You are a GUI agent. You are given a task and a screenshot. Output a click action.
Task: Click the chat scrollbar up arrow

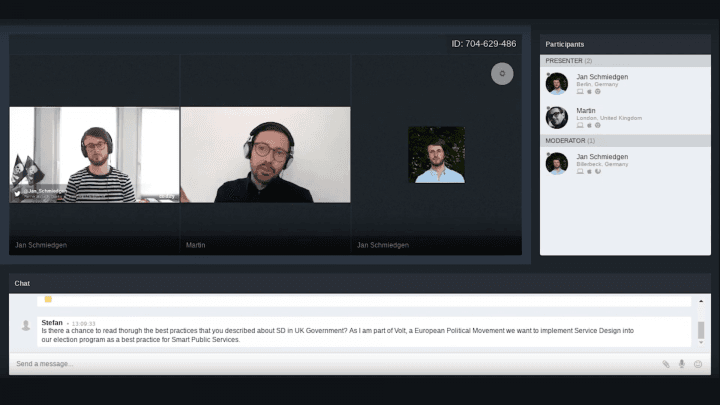point(700,301)
